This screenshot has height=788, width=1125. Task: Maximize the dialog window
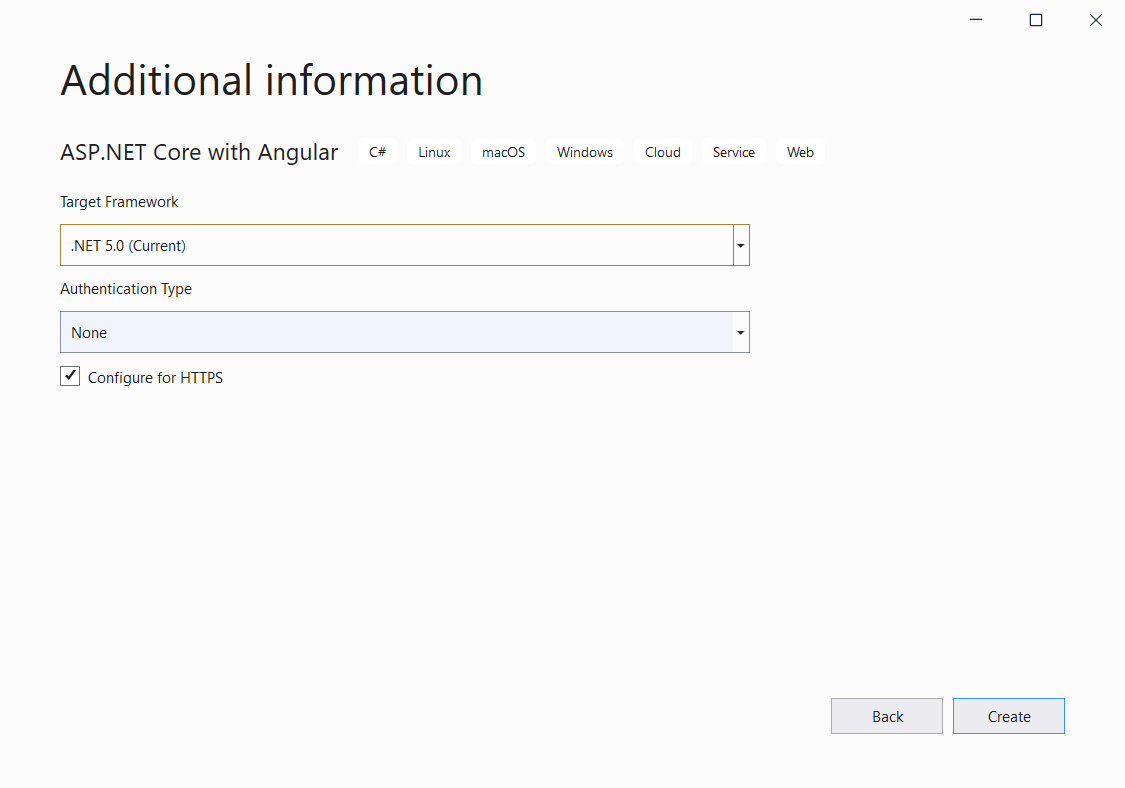(x=1035, y=19)
